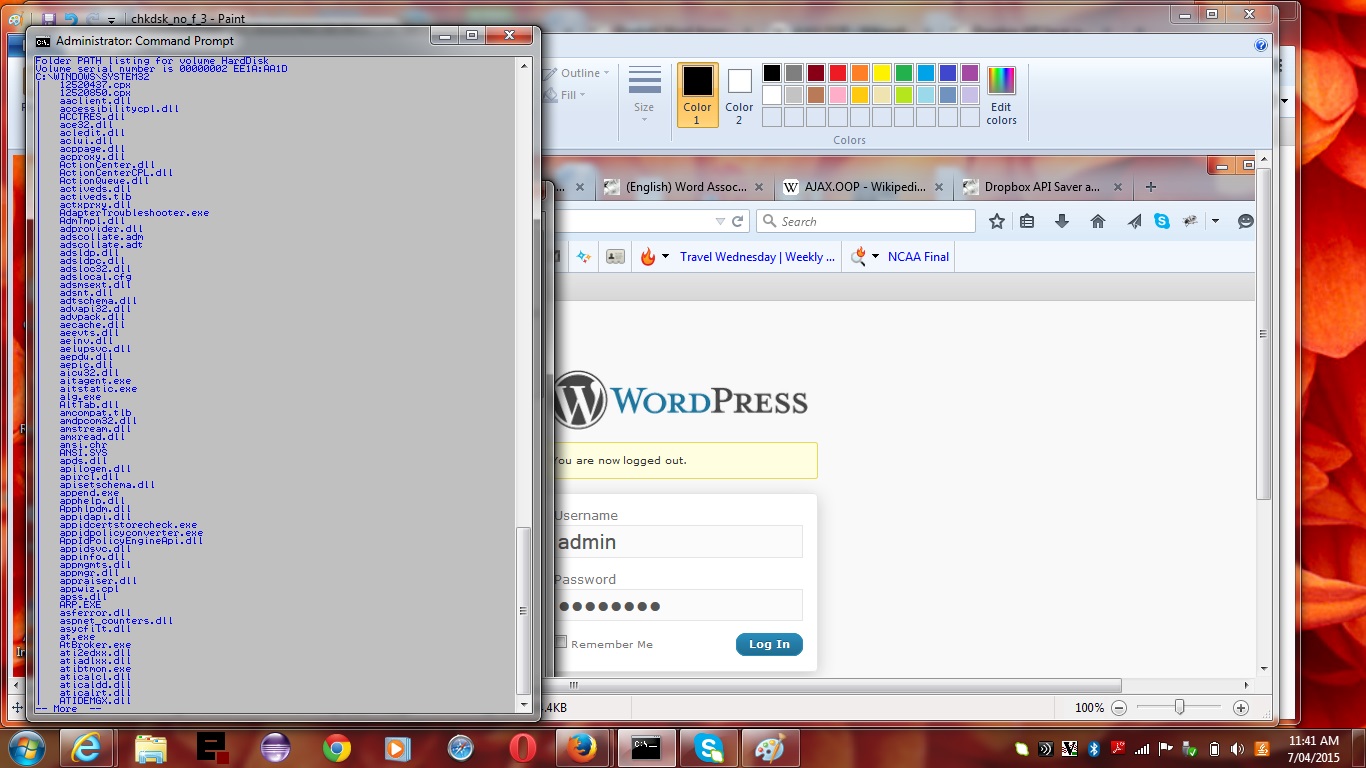Viewport: 1366px width, 768px height.
Task: Click the Paint help icon
Action: (1261, 45)
